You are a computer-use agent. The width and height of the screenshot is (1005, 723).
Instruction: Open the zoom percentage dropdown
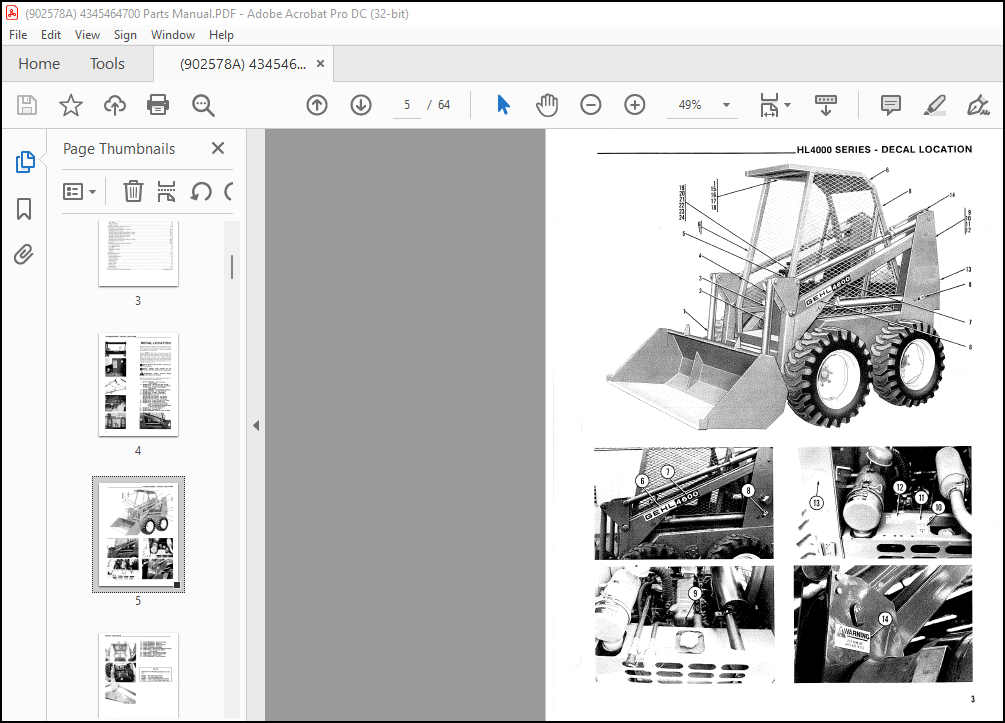(726, 104)
